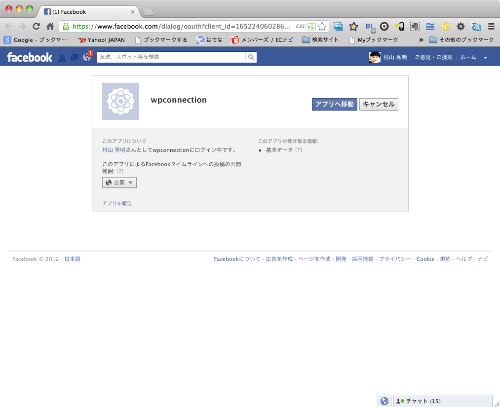Open the メンバーズ / ECナビ bookmark
Screen dimensions: 500x407
coord(262,40)
